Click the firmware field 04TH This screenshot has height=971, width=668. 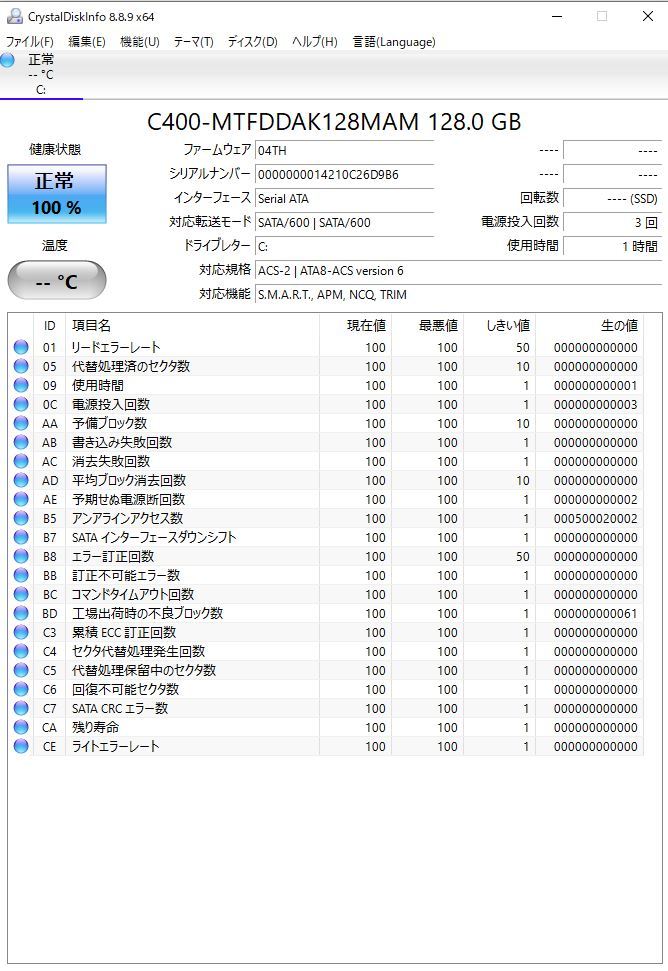tap(344, 150)
